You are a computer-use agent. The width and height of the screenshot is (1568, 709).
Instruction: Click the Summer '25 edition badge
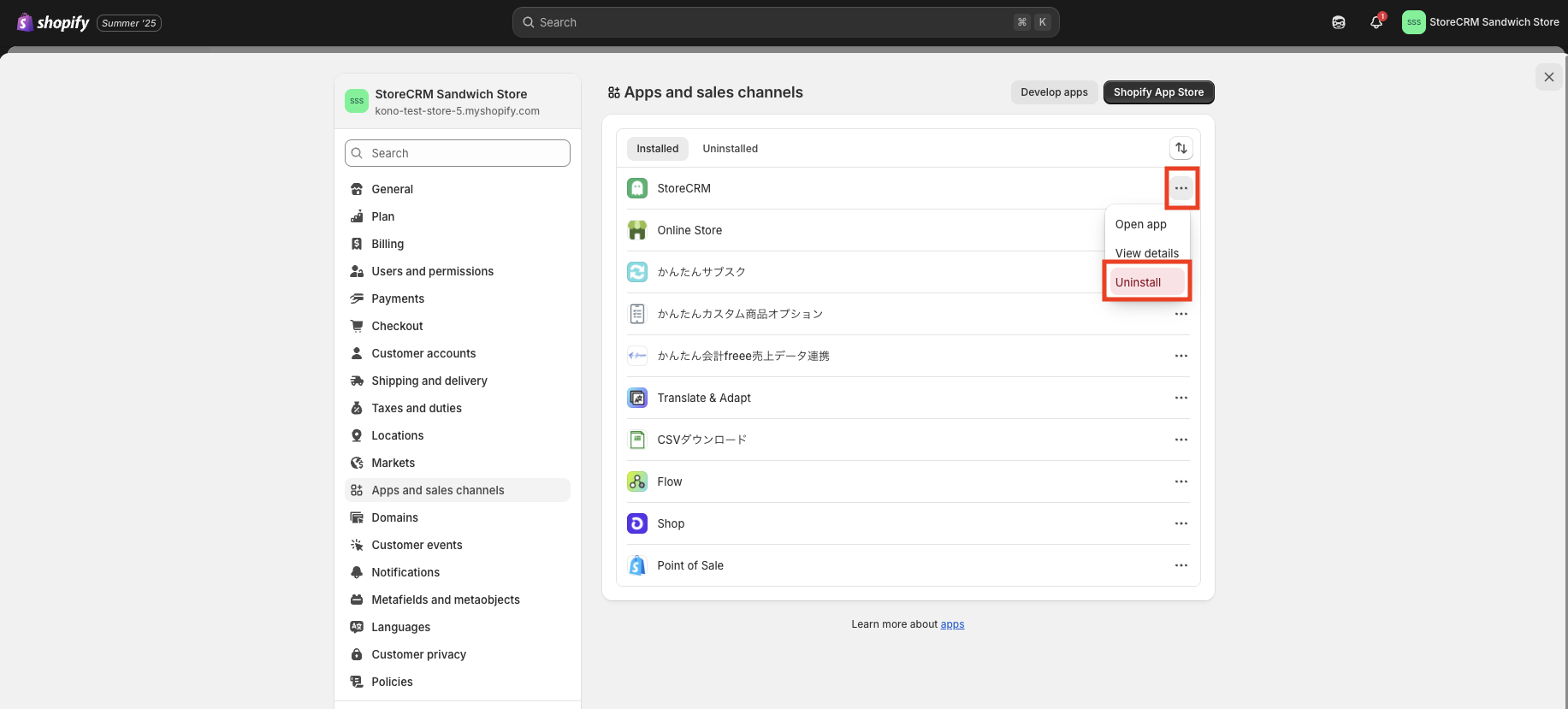[129, 23]
